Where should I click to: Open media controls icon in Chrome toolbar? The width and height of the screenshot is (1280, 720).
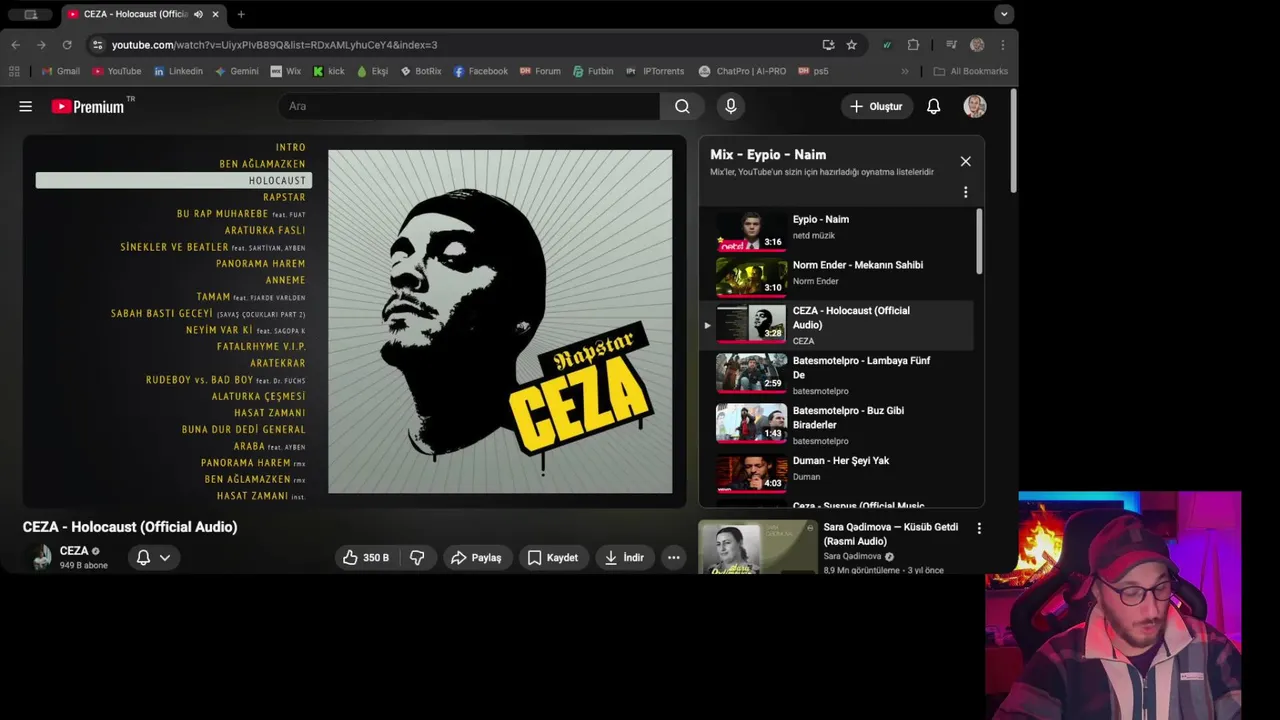pos(951,45)
